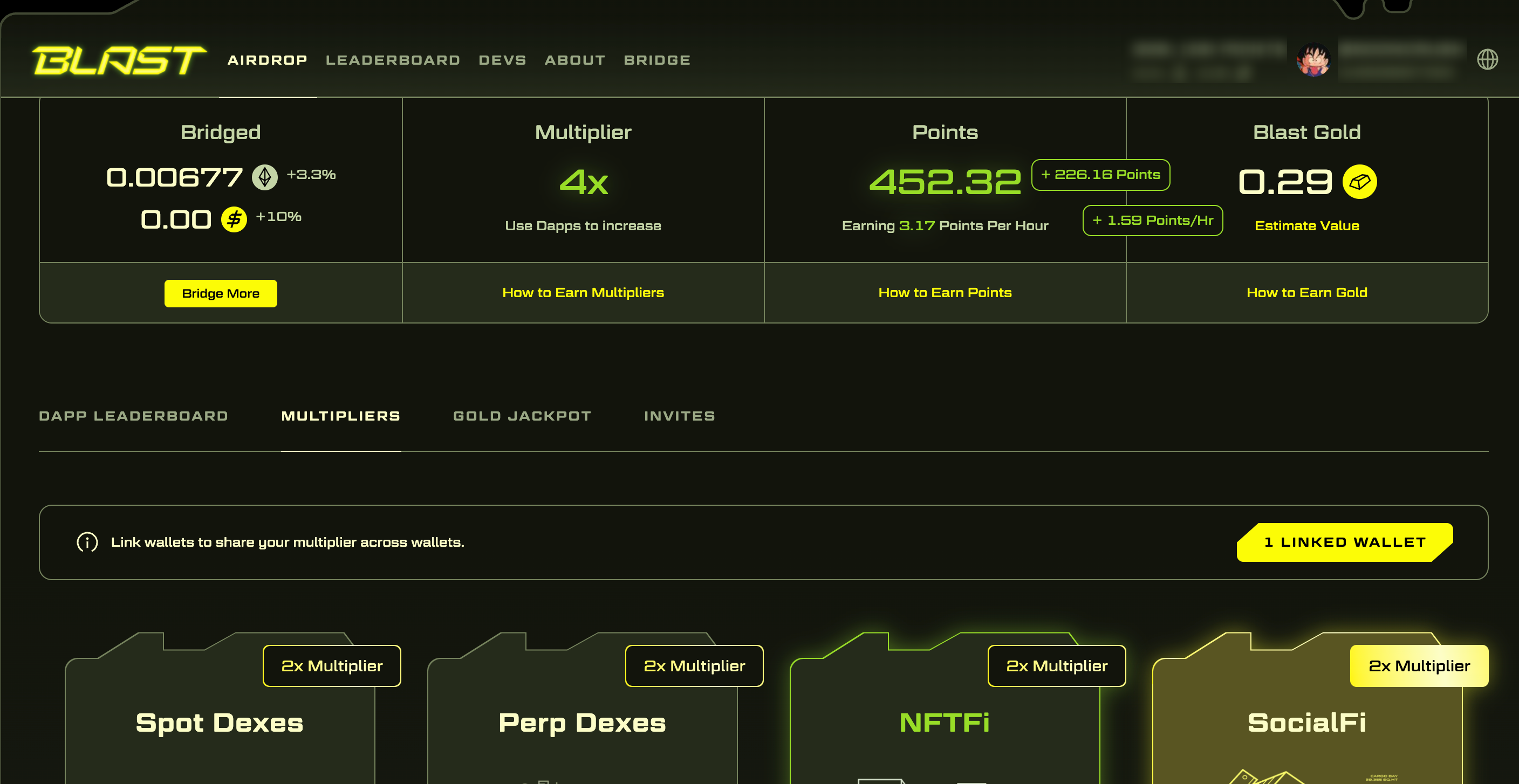Switch to the Gold Jackpot tab
Image resolution: width=1519 pixels, height=784 pixels.
pos(522,416)
